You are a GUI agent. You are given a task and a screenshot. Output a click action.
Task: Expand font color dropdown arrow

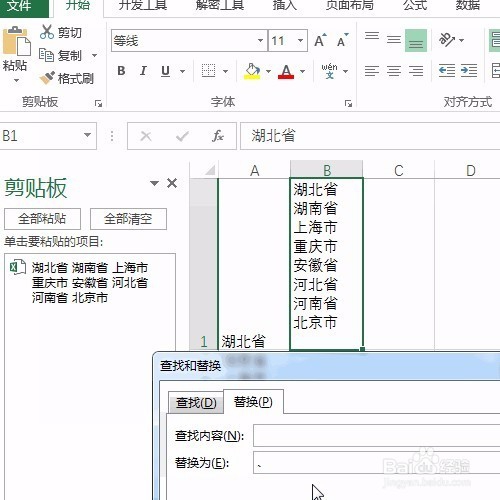(x=302, y=71)
